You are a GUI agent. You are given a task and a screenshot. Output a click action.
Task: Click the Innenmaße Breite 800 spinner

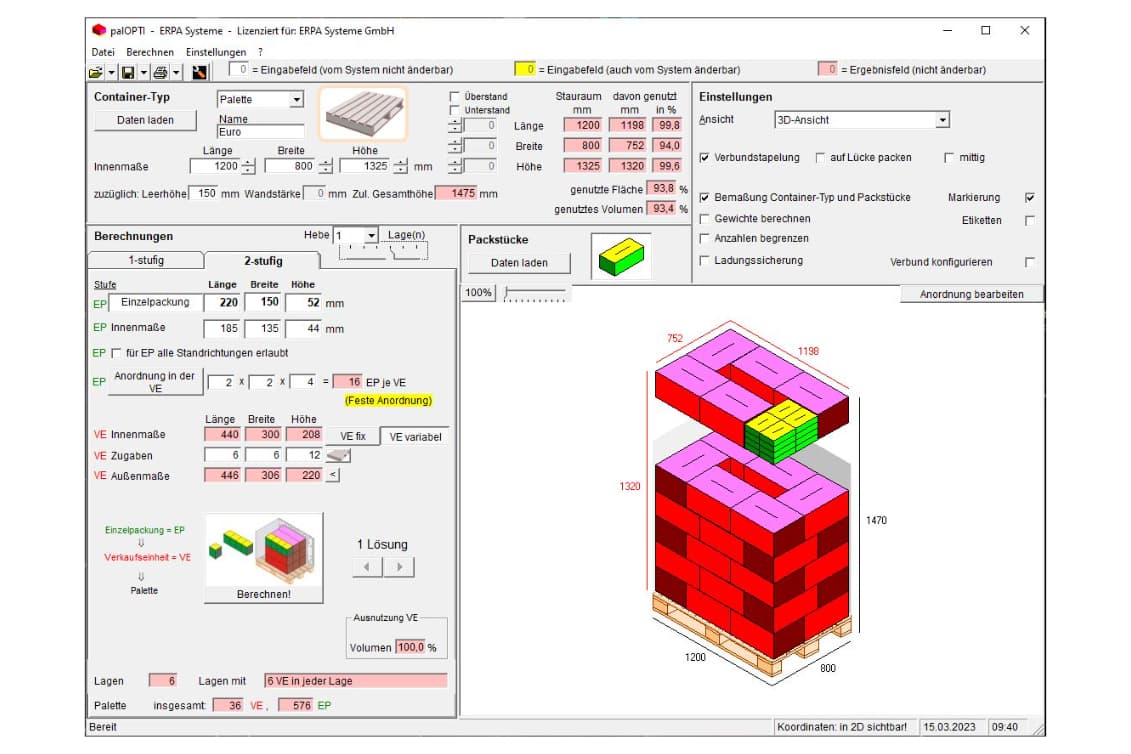[x=325, y=167]
